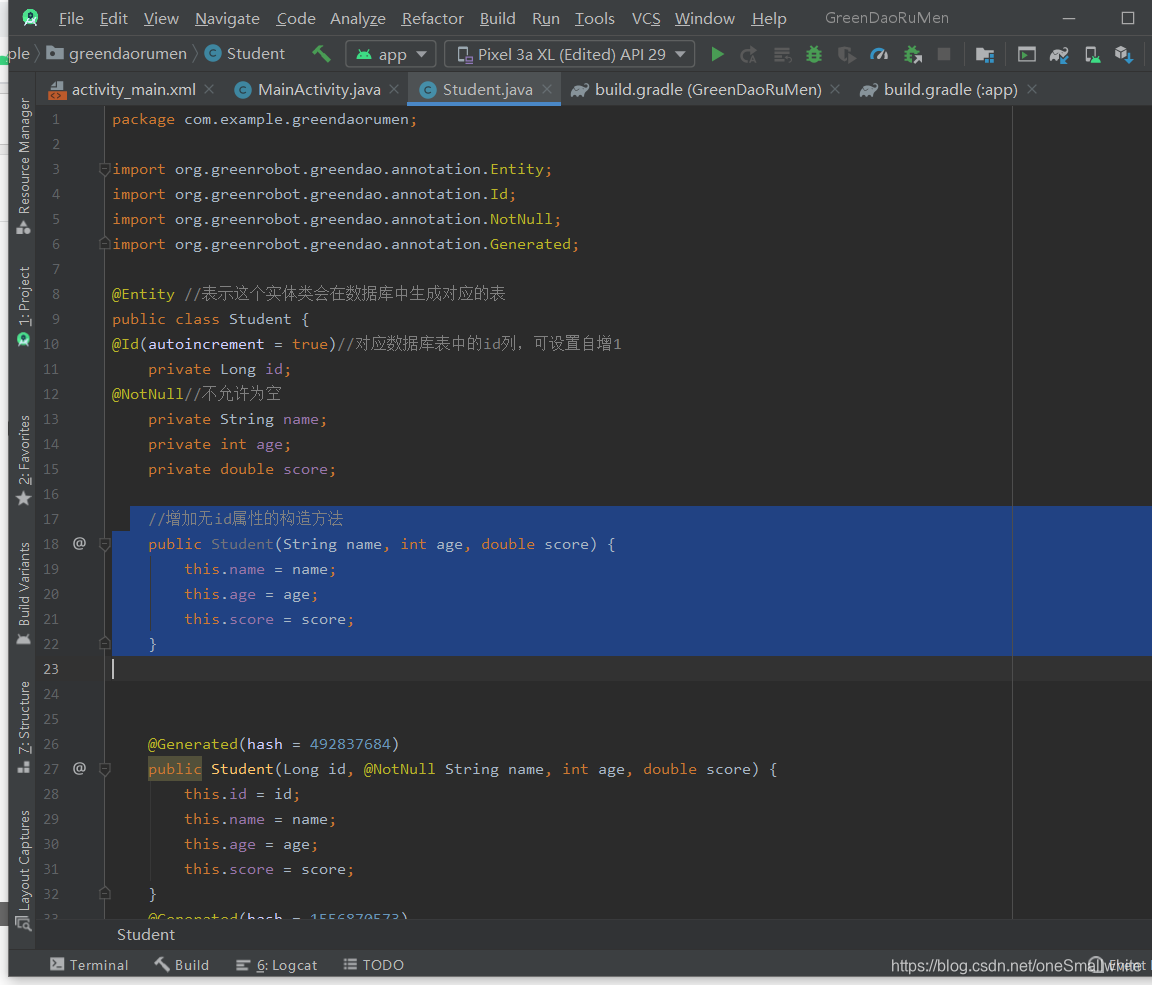Viewport: 1152px width, 985px height.
Task: Click the gutter @ icon on line 18
Action: (79, 544)
